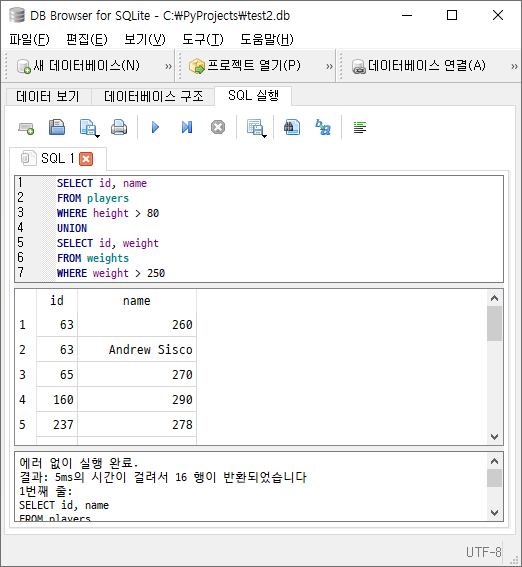The height and width of the screenshot is (567, 522).
Task: Click the Find and replace icon
Action: pyautogui.click(x=323, y=127)
